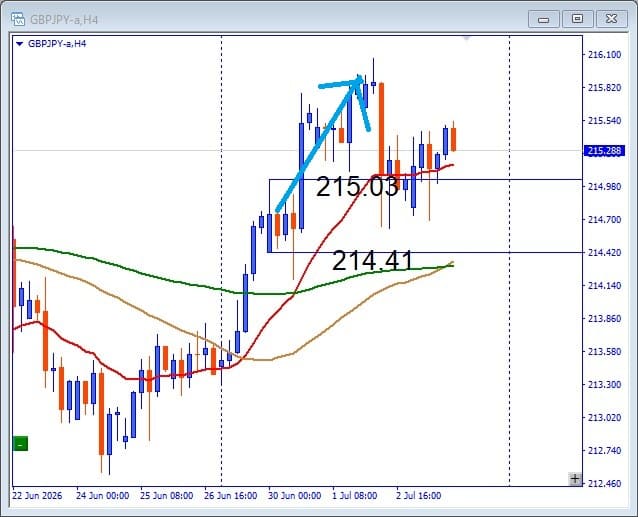Click the 215.820 price scale label
The height and width of the screenshot is (517, 638).
coord(605,88)
